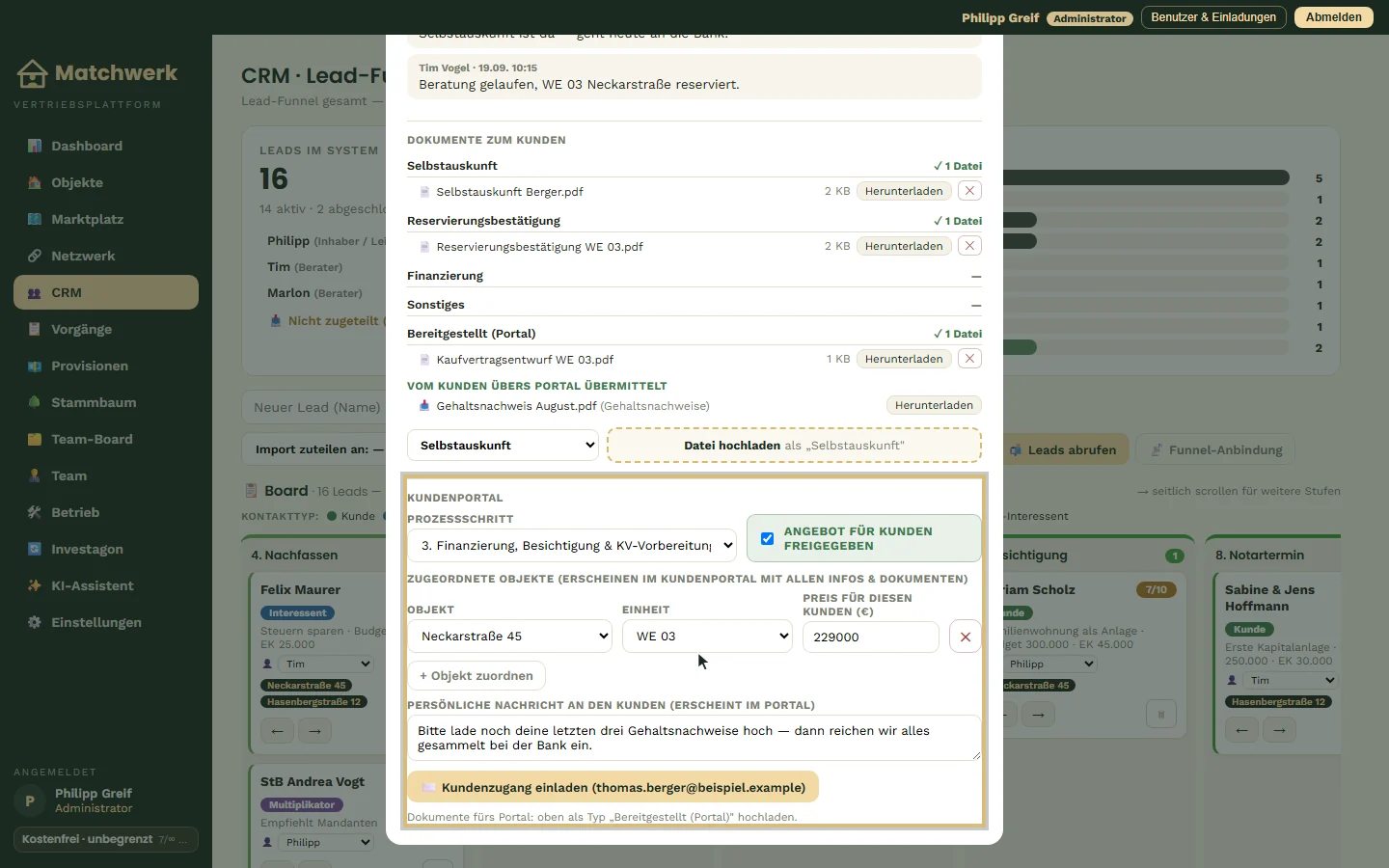Click Abmelden in top bar
Screen dimensions: 1389x868
point(1334,17)
